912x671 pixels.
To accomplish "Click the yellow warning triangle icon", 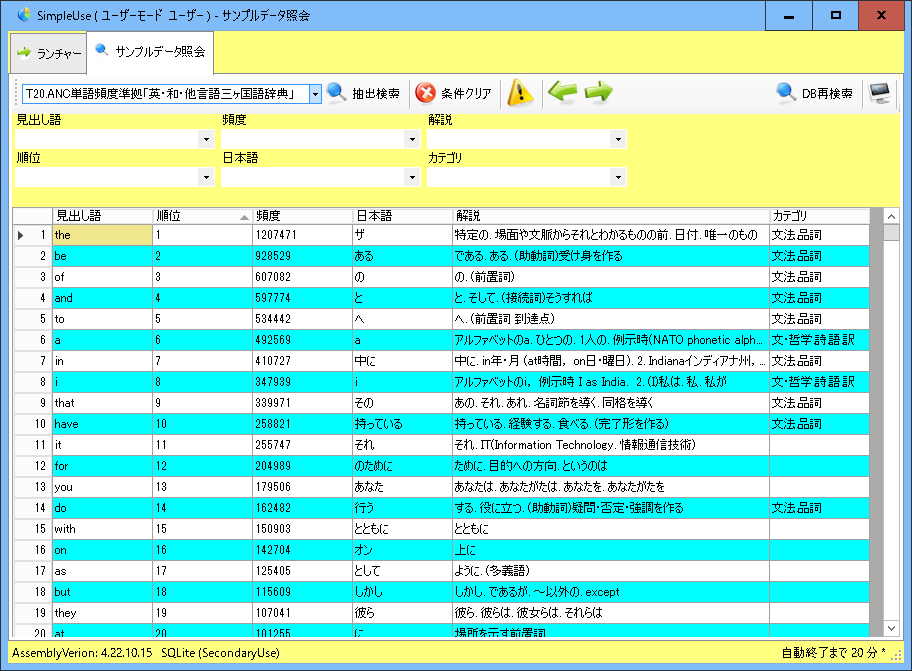I will coord(520,92).
